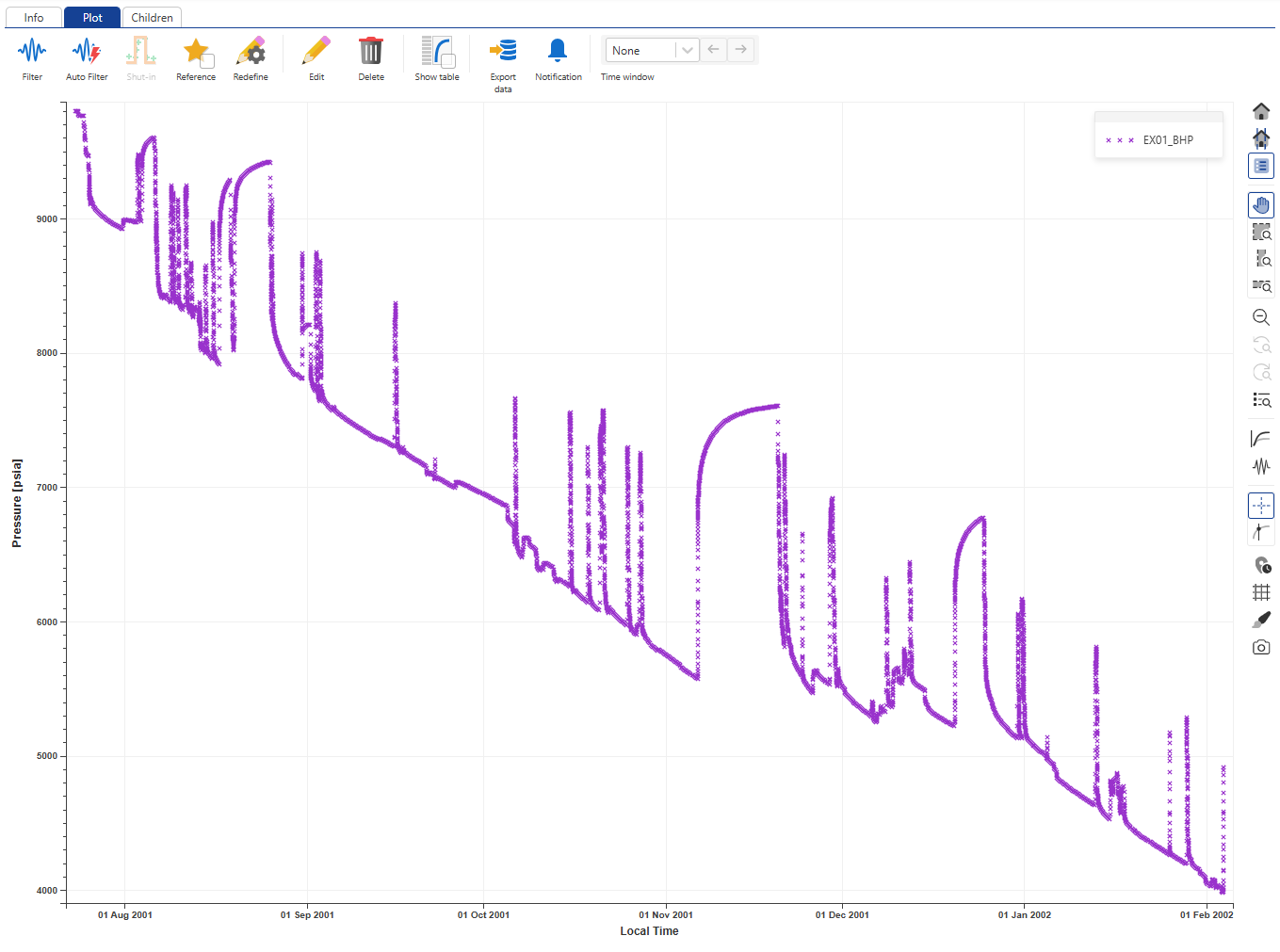Select the rectangular zoom tool
The height and width of the screenshot is (952, 1280).
pyautogui.click(x=1261, y=232)
